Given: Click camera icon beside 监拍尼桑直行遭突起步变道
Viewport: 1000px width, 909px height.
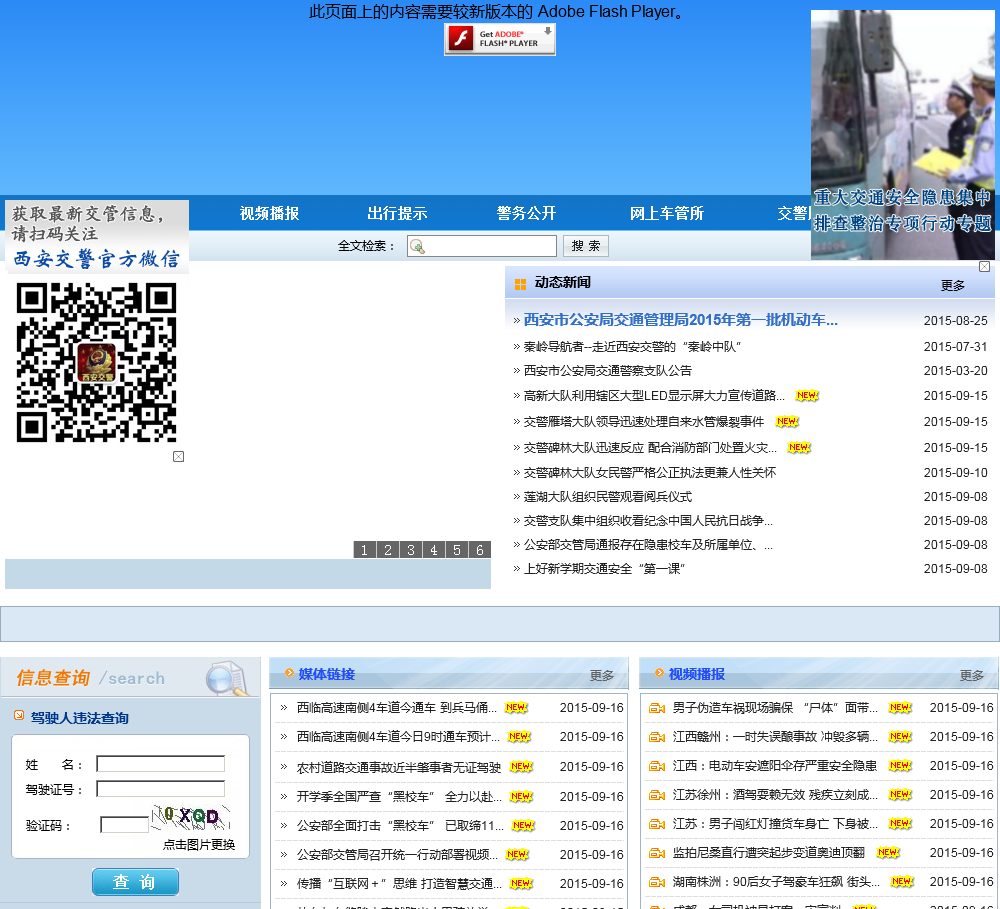Looking at the screenshot, I should pyautogui.click(x=657, y=853).
